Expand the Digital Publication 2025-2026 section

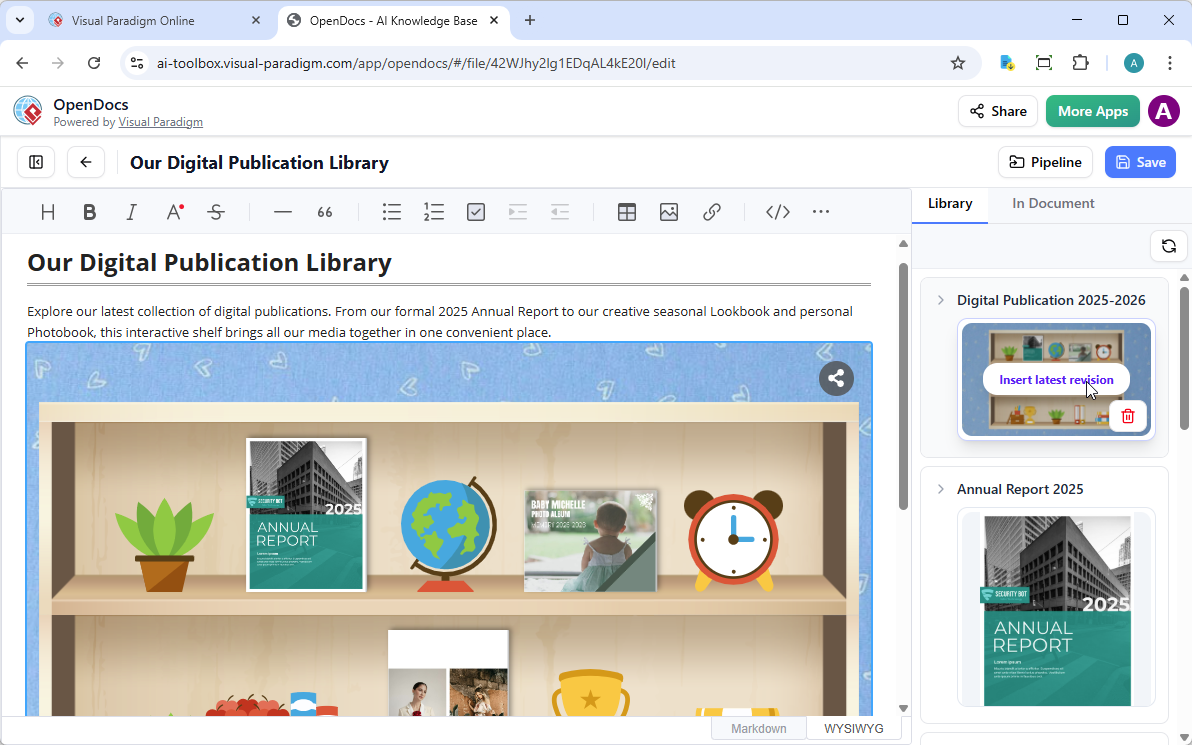[x=939, y=299]
